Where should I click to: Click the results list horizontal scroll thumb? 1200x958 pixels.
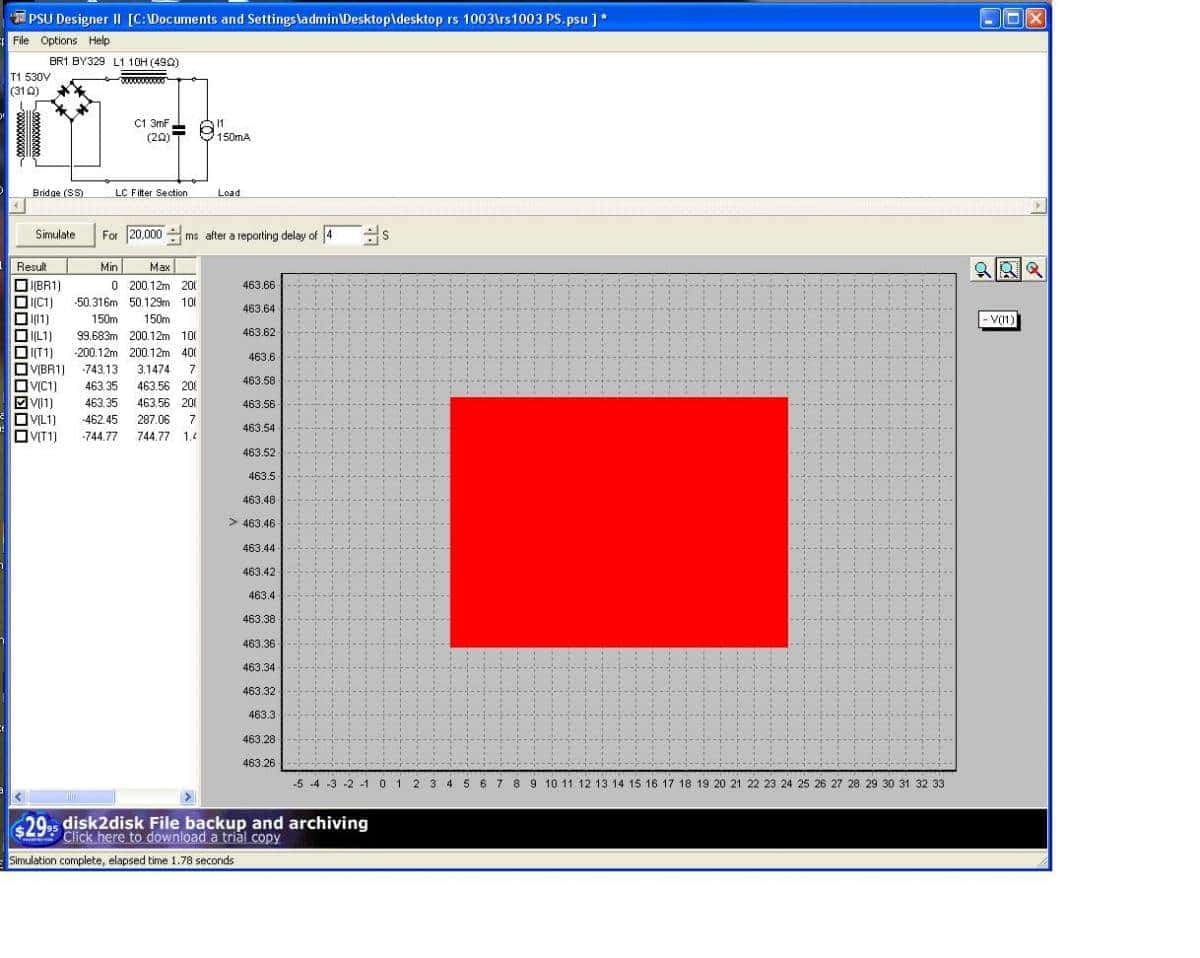point(71,797)
